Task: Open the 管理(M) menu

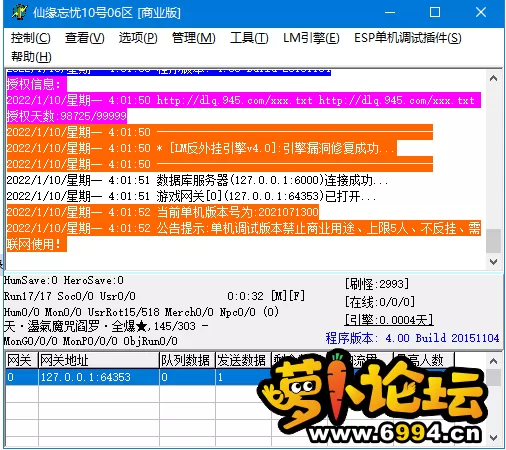Action: coord(193,38)
